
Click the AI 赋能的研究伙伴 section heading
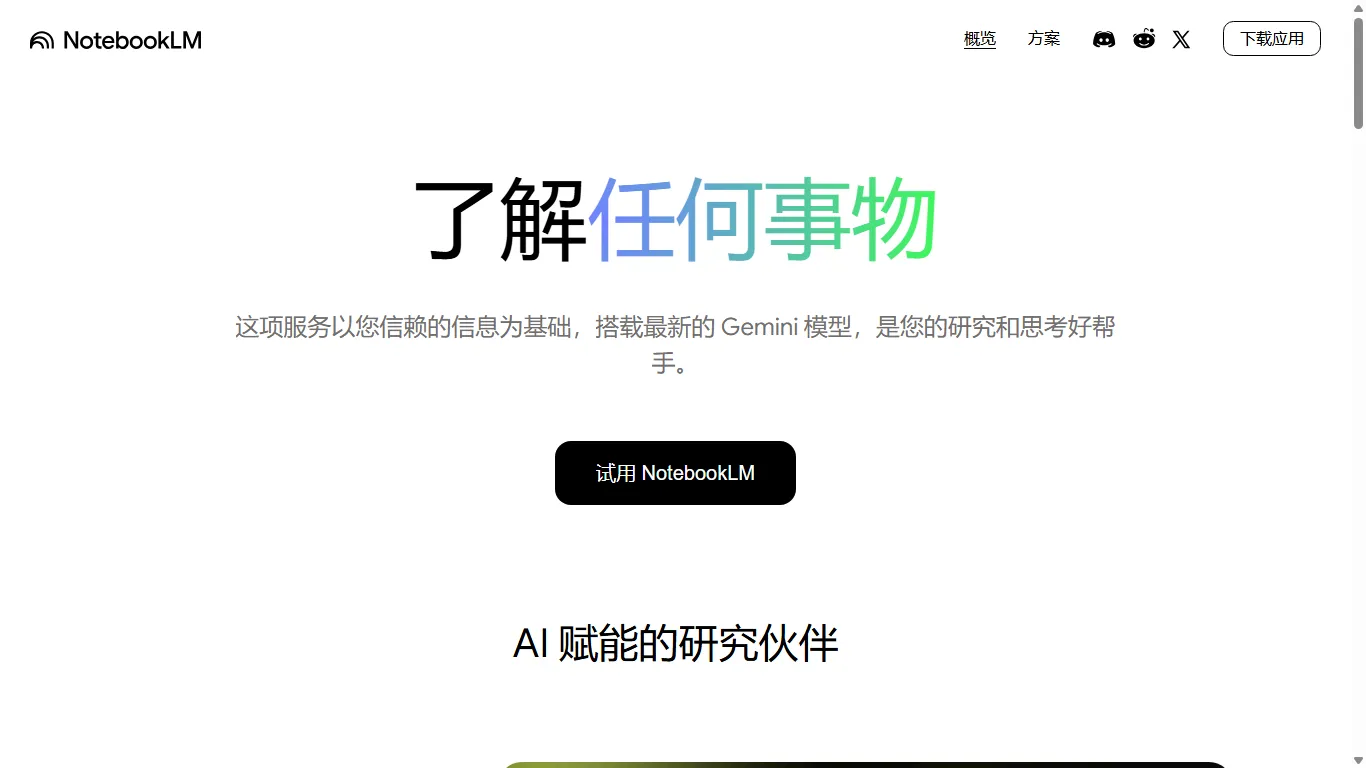[675, 645]
